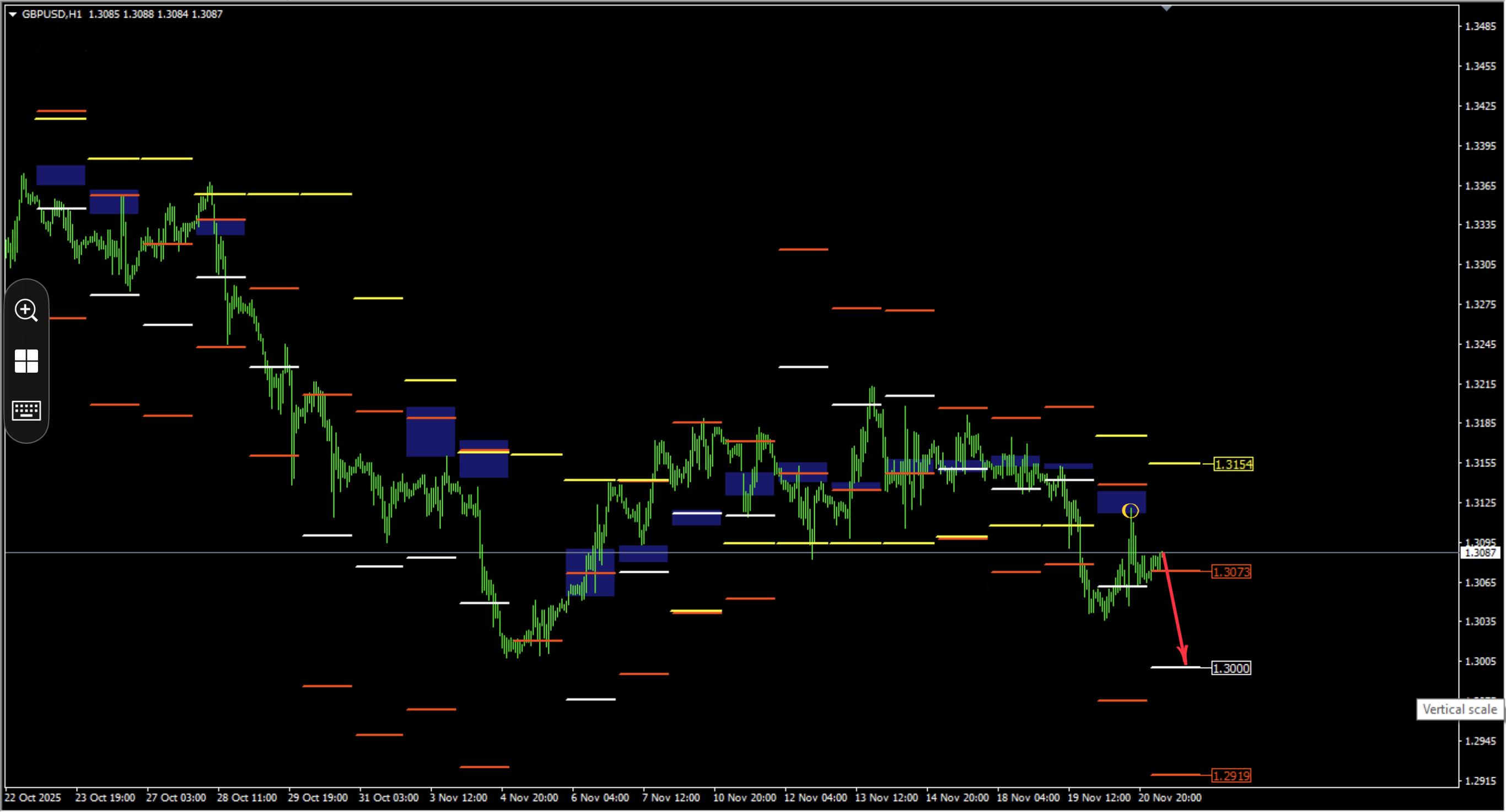Select the 1.3073 orange price label
1506x812 pixels.
[1230, 572]
